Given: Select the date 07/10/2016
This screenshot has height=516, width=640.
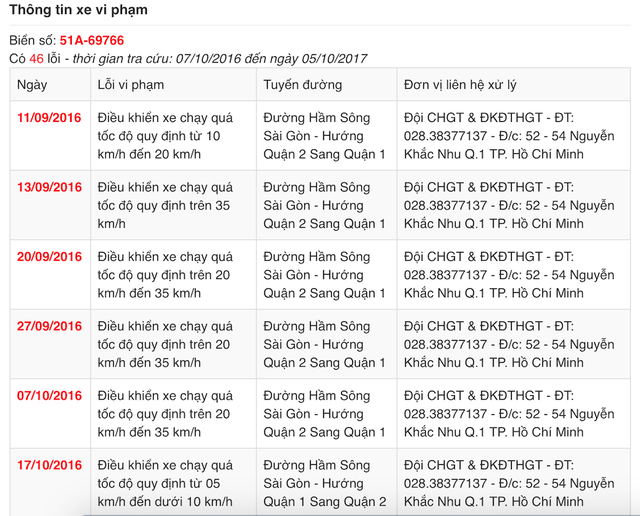Looking at the screenshot, I should point(50,397).
